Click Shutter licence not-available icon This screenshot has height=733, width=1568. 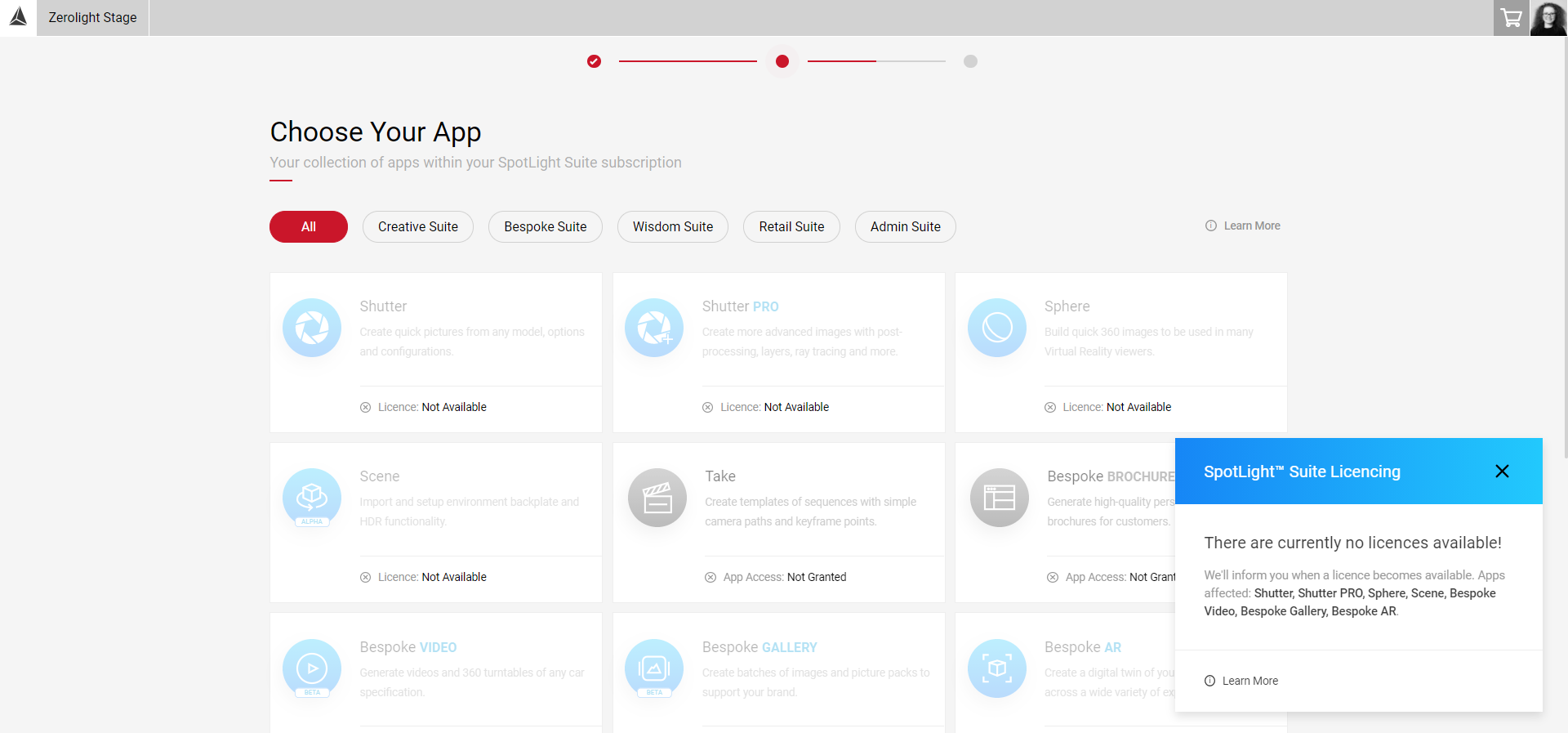coord(366,407)
